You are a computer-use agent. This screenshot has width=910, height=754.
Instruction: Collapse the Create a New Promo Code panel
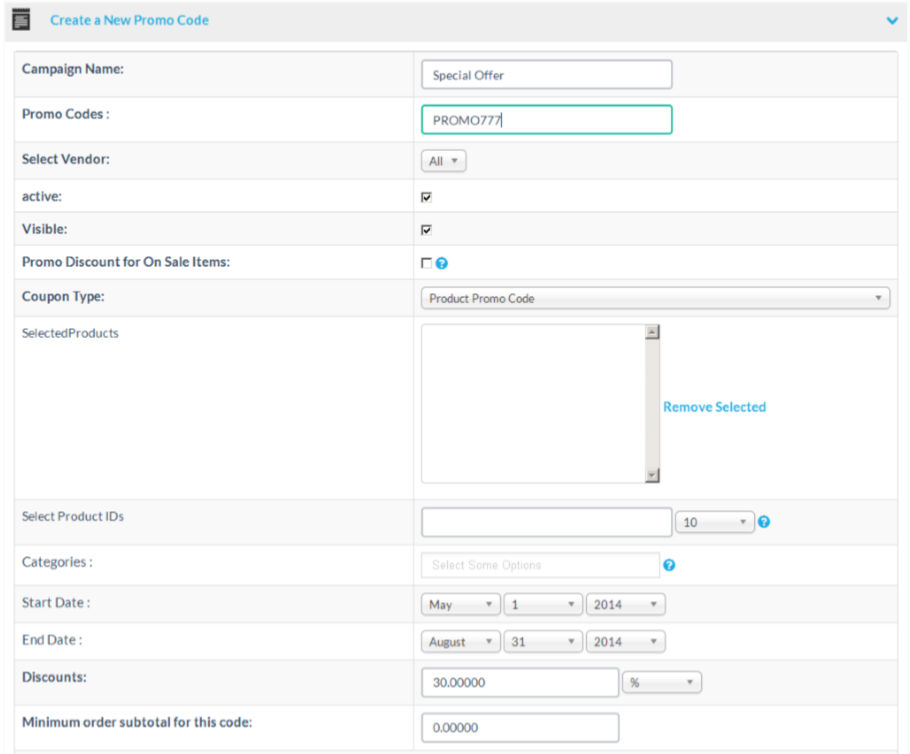point(892,20)
